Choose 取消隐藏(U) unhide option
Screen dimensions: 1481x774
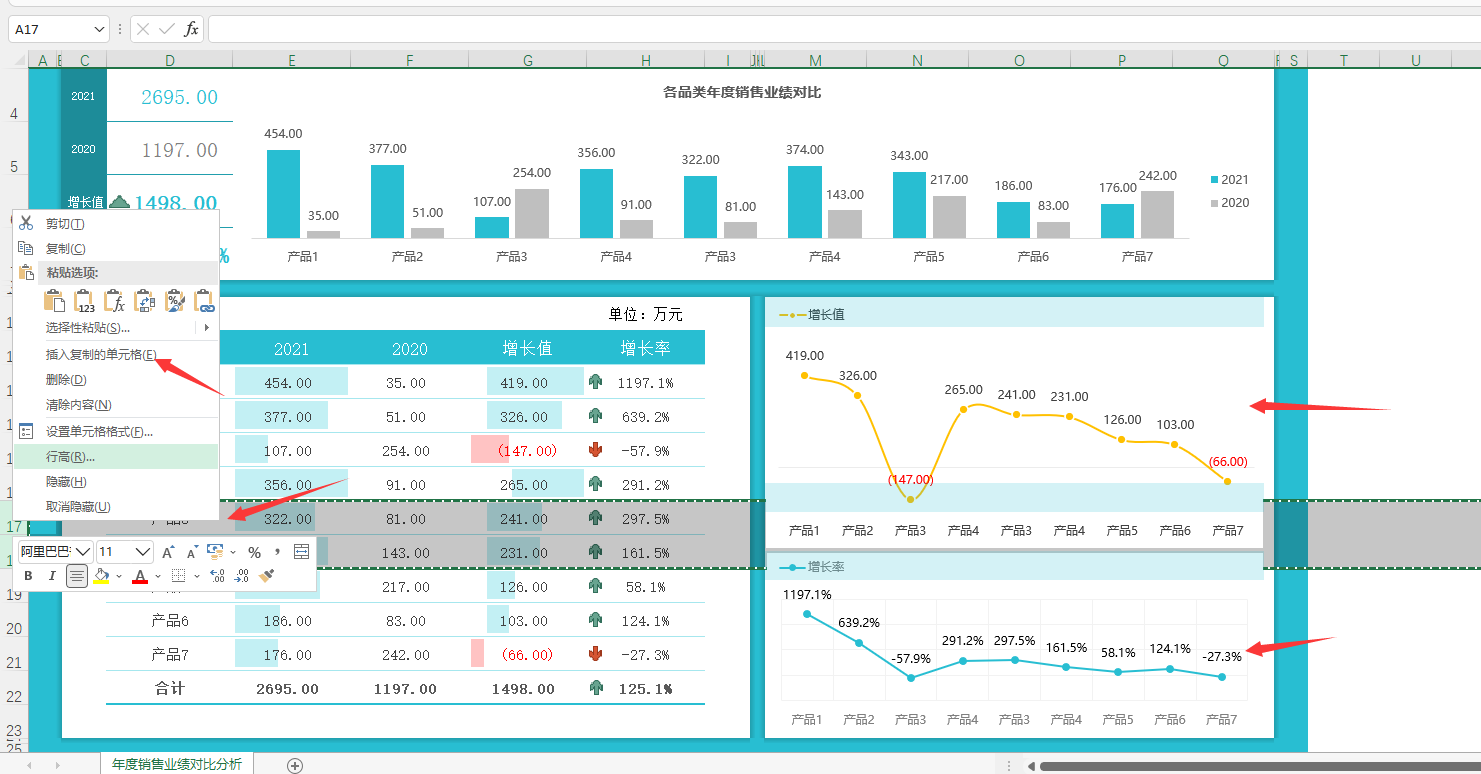(115, 507)
